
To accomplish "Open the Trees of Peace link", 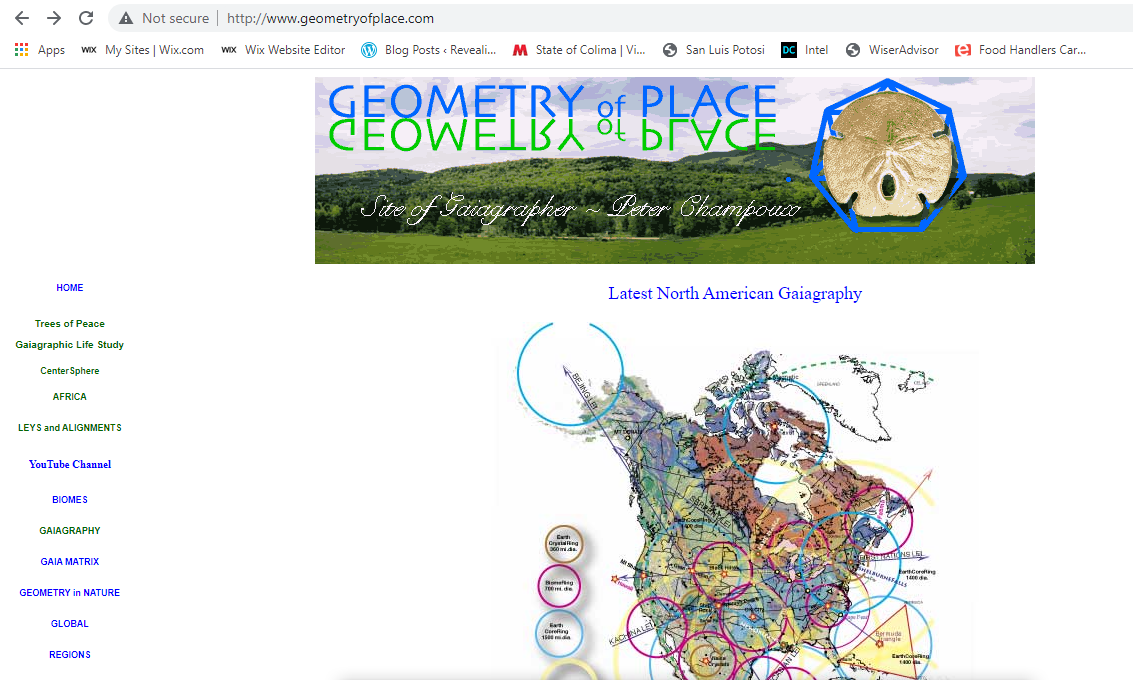I will (x=70, y=324).
